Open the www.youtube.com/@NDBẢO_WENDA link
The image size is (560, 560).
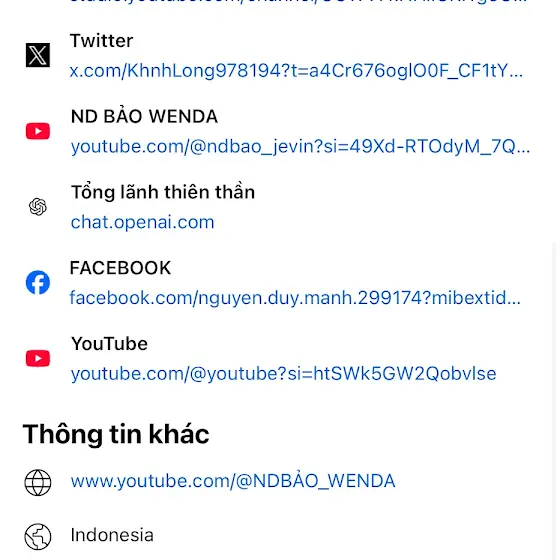pyautogui.click(x=233, y=481)
